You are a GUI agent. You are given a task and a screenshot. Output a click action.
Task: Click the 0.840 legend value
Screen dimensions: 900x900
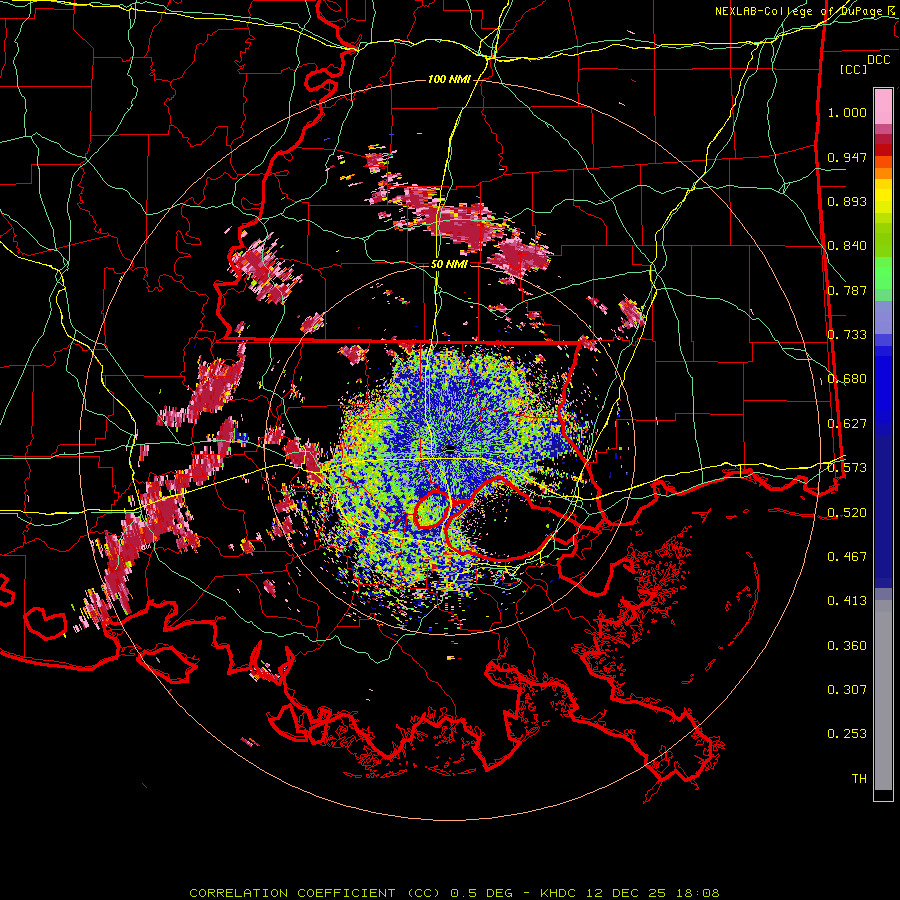click(847, 246)
